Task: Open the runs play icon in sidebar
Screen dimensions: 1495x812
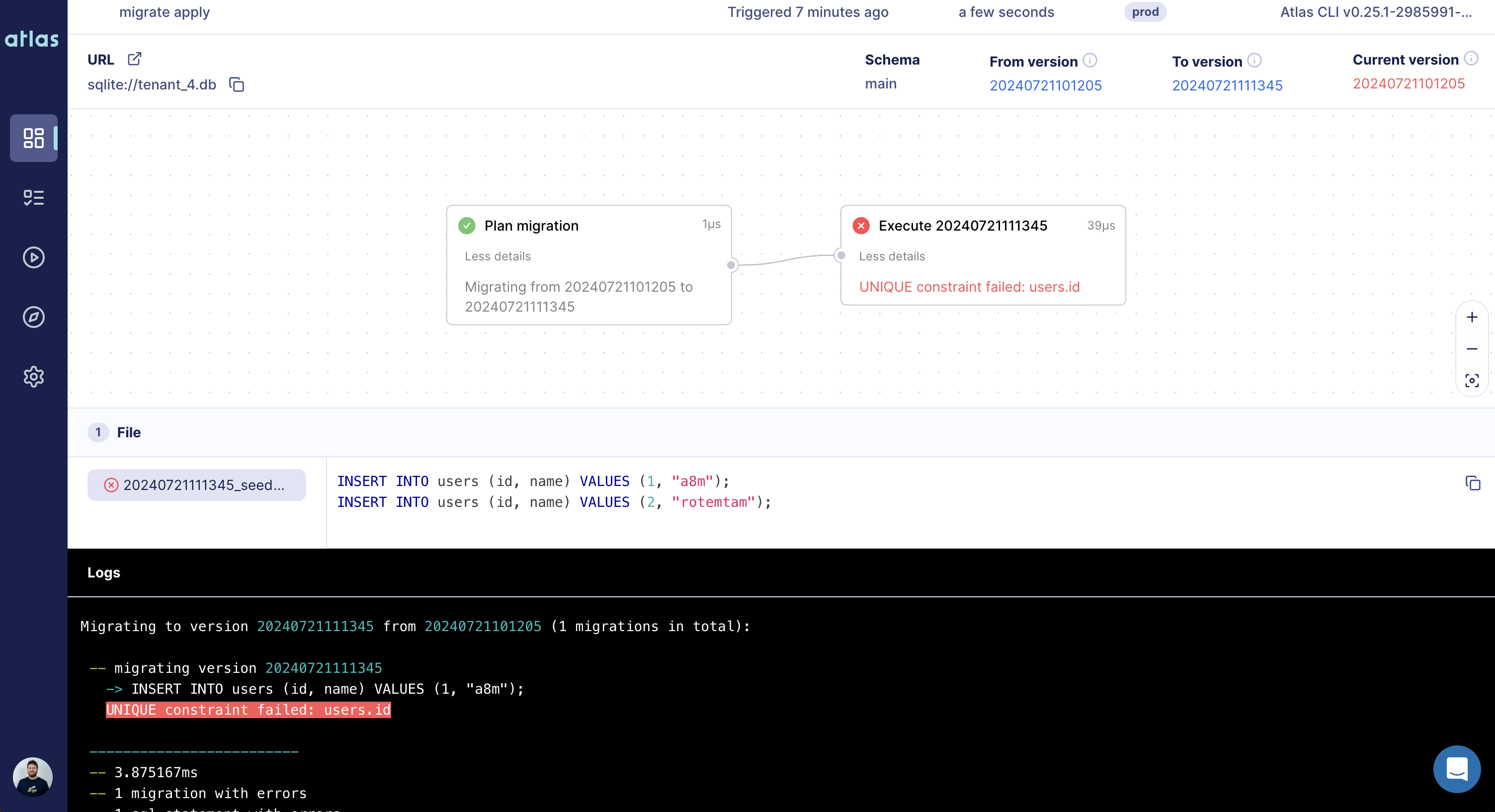Action: click(33, 258)
